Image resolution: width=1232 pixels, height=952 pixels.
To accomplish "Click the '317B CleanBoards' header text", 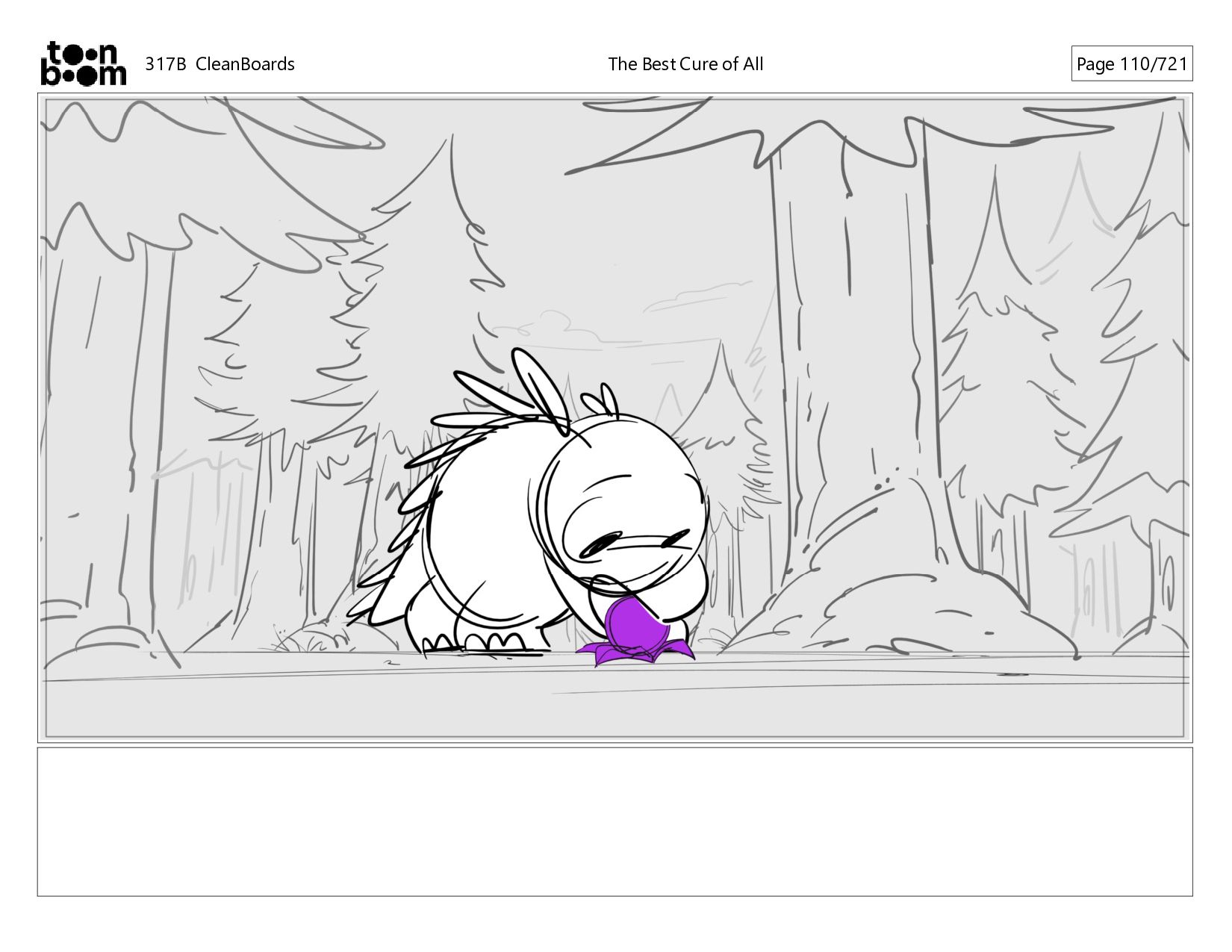I will click(x=220, y=64).
